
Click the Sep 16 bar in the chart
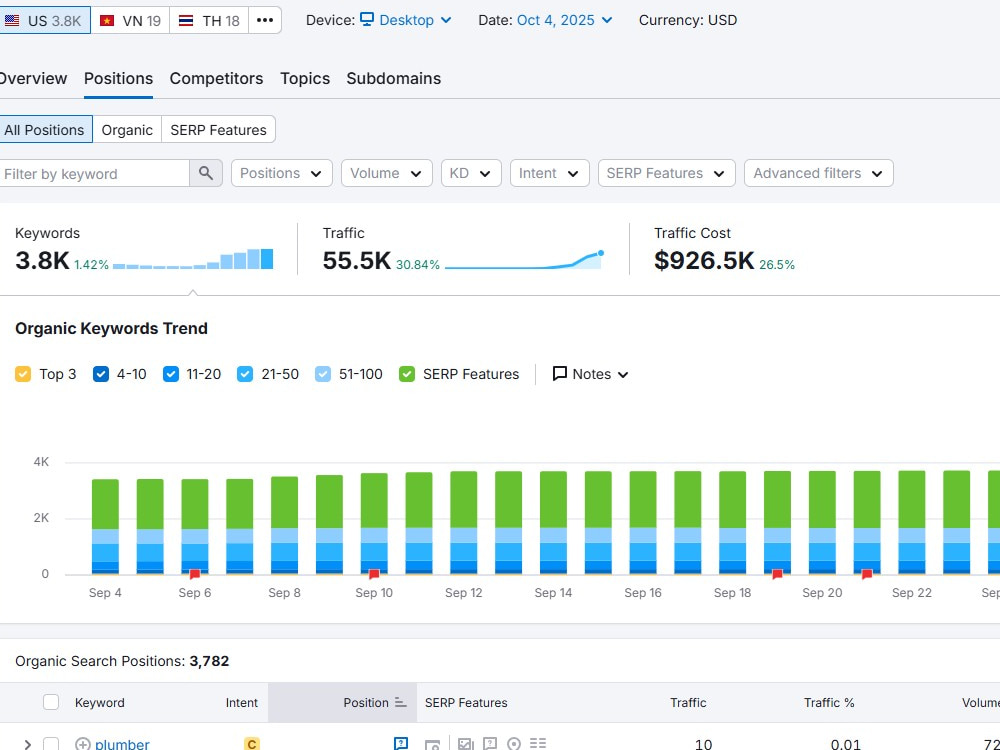(x=643, y=522)
